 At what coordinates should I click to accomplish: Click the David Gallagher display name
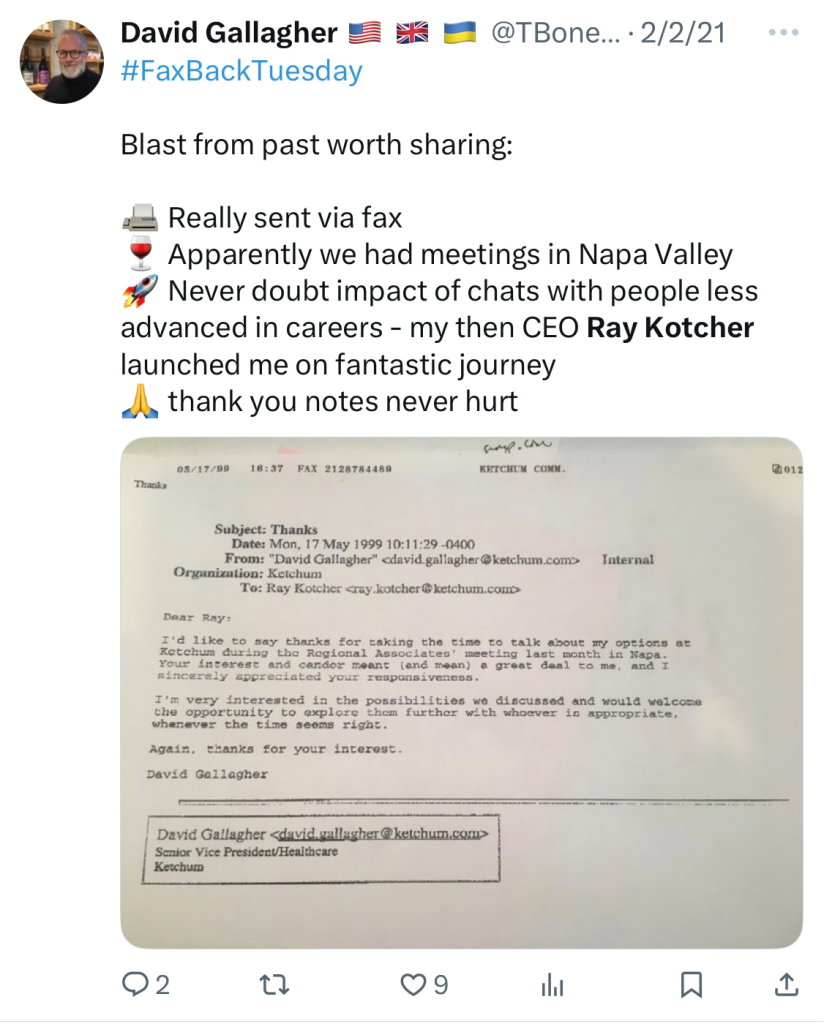228,33
